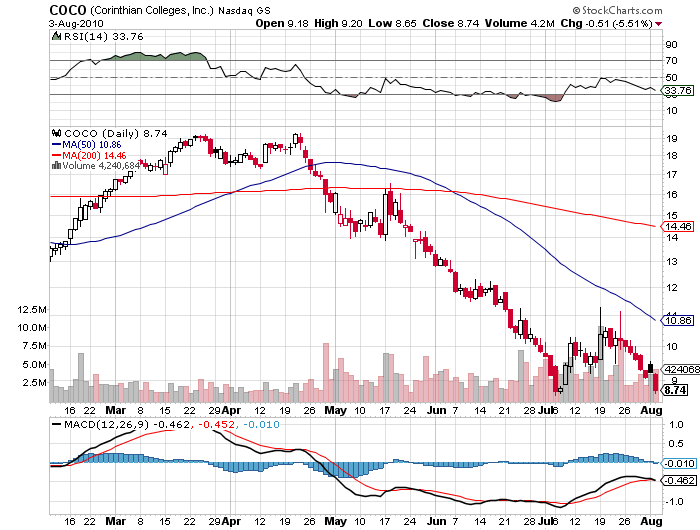Select the red MA(200) line swatch
The height and width of the screenshot is (530, 700).
click(56, 155)
